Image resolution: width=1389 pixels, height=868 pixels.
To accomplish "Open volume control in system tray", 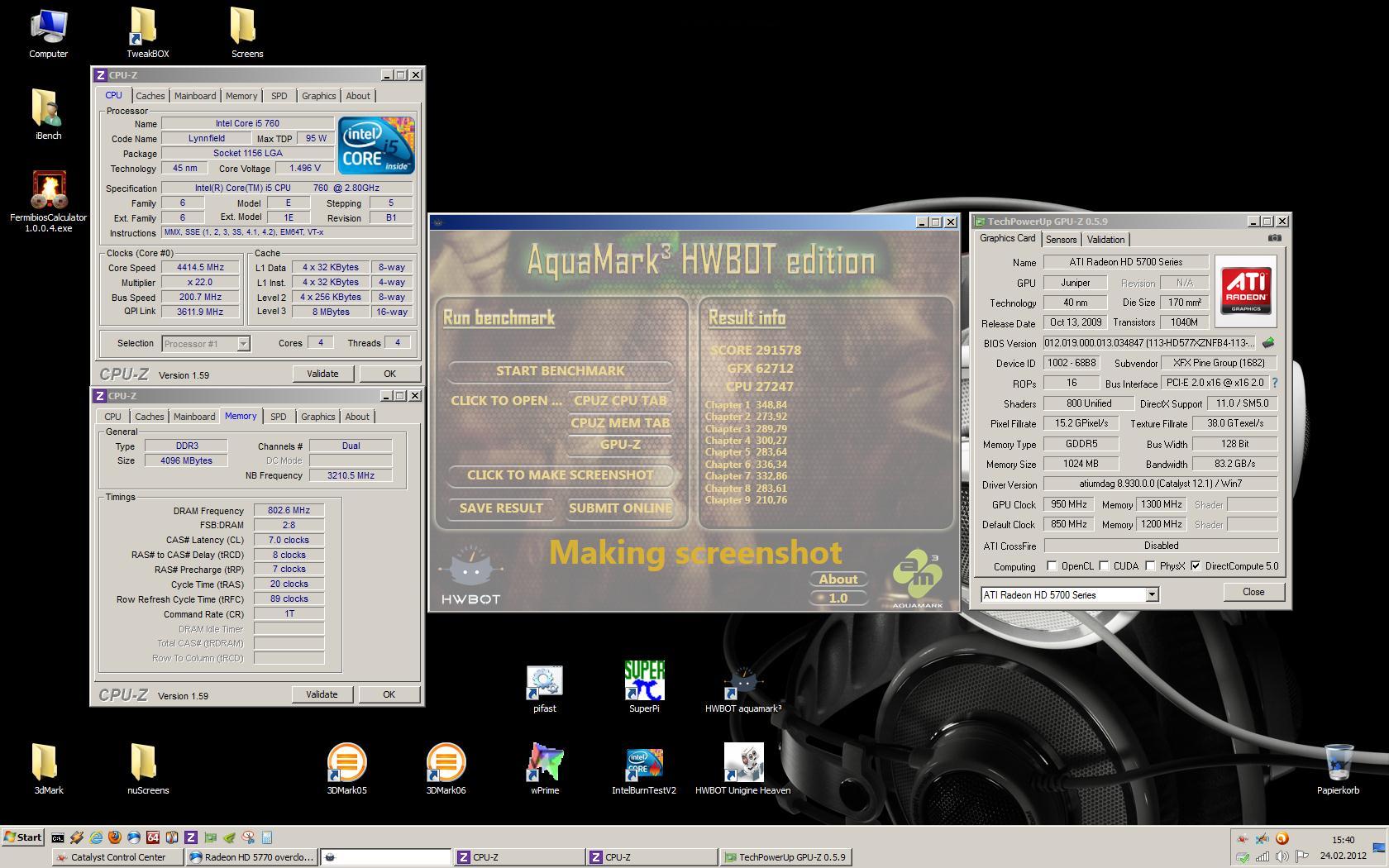I will point(1282,856).
